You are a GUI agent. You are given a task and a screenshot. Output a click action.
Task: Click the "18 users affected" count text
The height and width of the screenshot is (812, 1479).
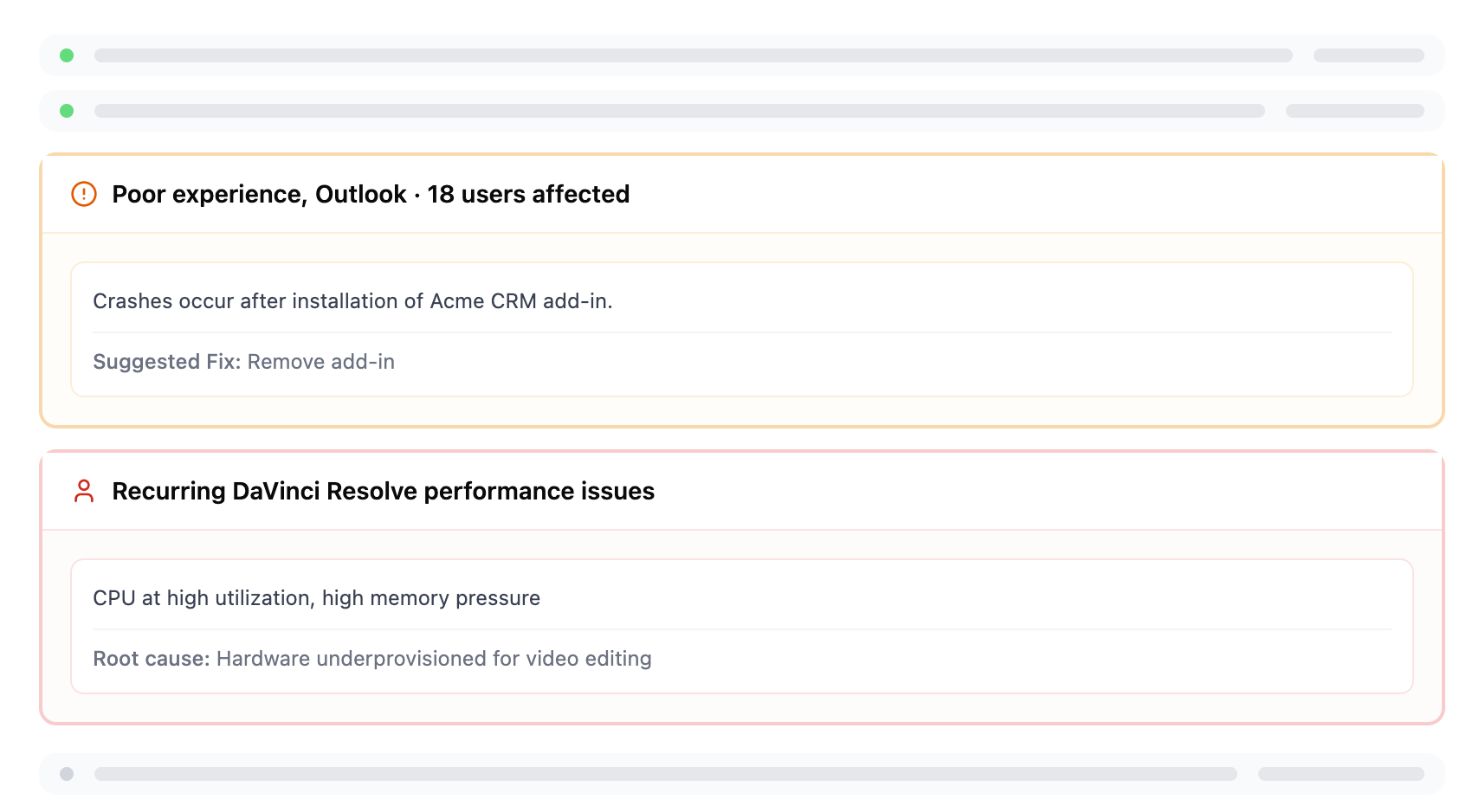528,194
